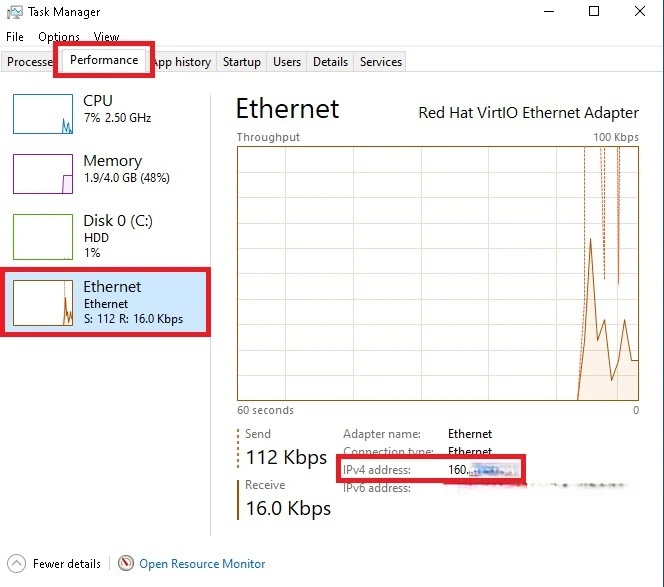
Task: Click the Task Manager title bar icon
Action: (14, 12)
